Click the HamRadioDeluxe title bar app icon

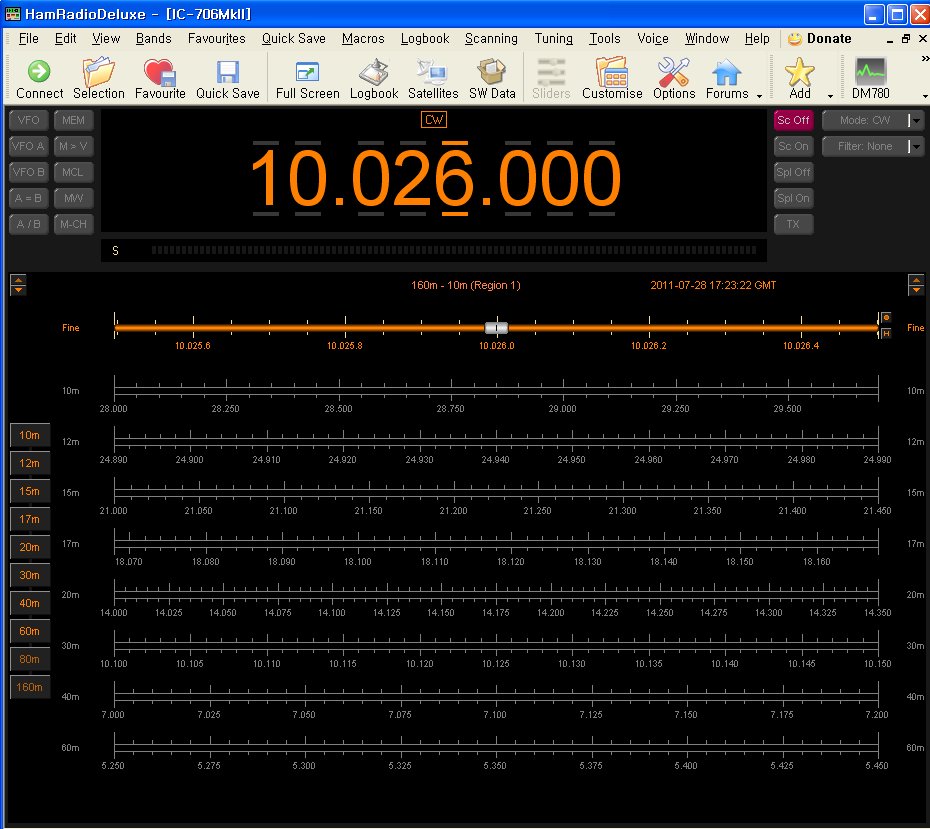pos(12,14)
